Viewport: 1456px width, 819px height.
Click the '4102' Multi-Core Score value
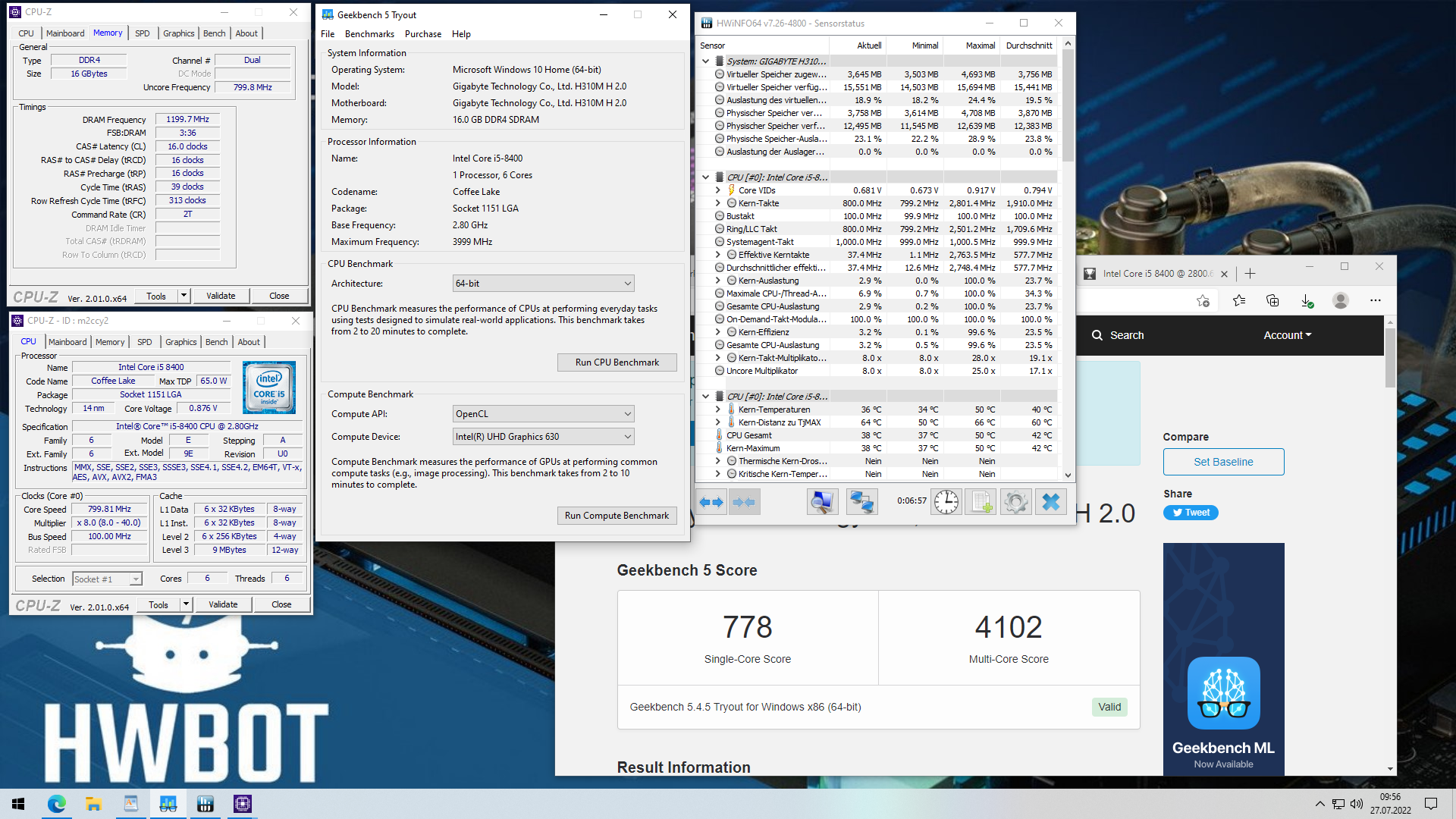tap(1009, 627)
